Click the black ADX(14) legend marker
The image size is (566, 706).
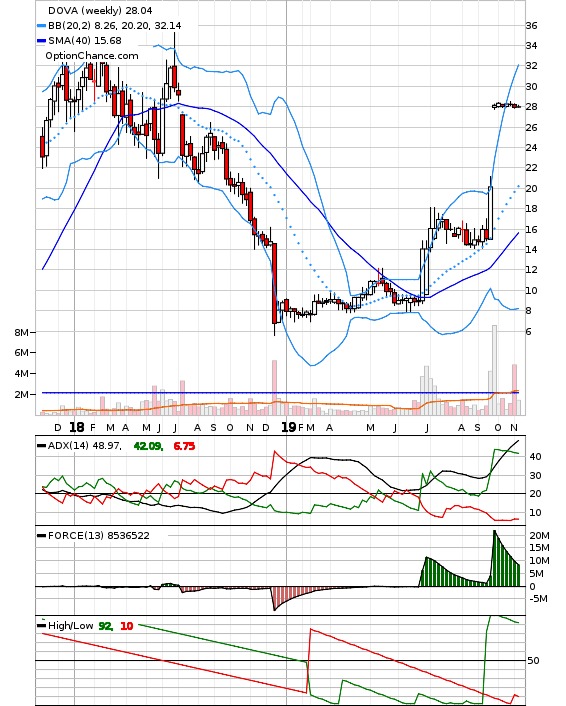click(x=41, y=446)
